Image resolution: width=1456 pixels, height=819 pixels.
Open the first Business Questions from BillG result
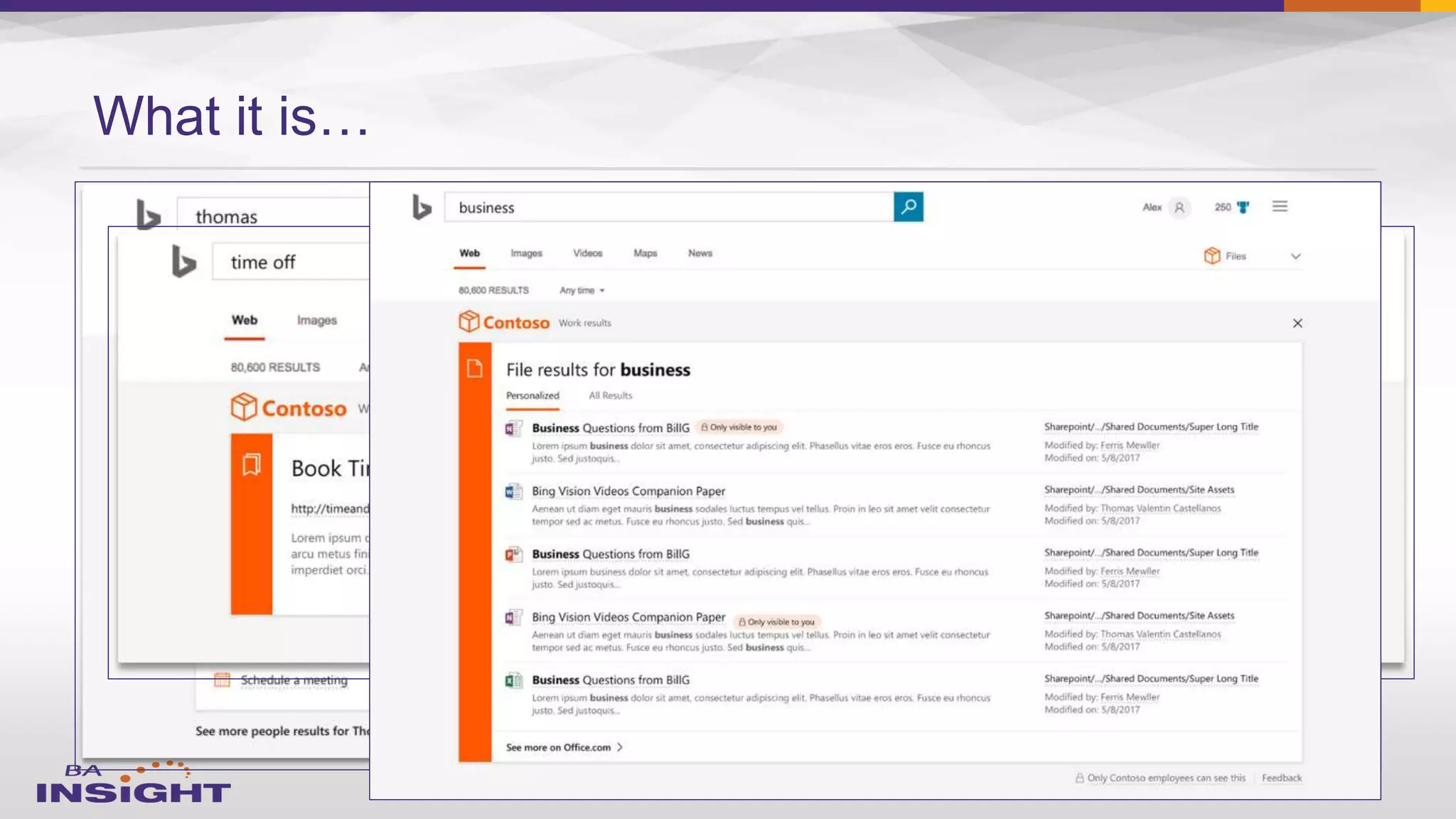[611, 428]
